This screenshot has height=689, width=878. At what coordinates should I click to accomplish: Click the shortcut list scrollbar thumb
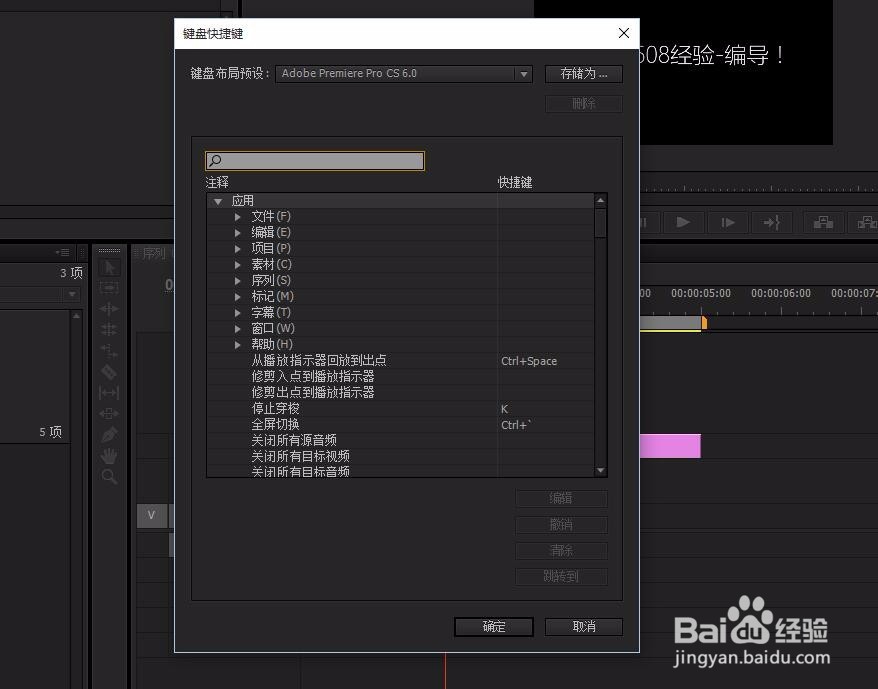(x=600, y=223)
